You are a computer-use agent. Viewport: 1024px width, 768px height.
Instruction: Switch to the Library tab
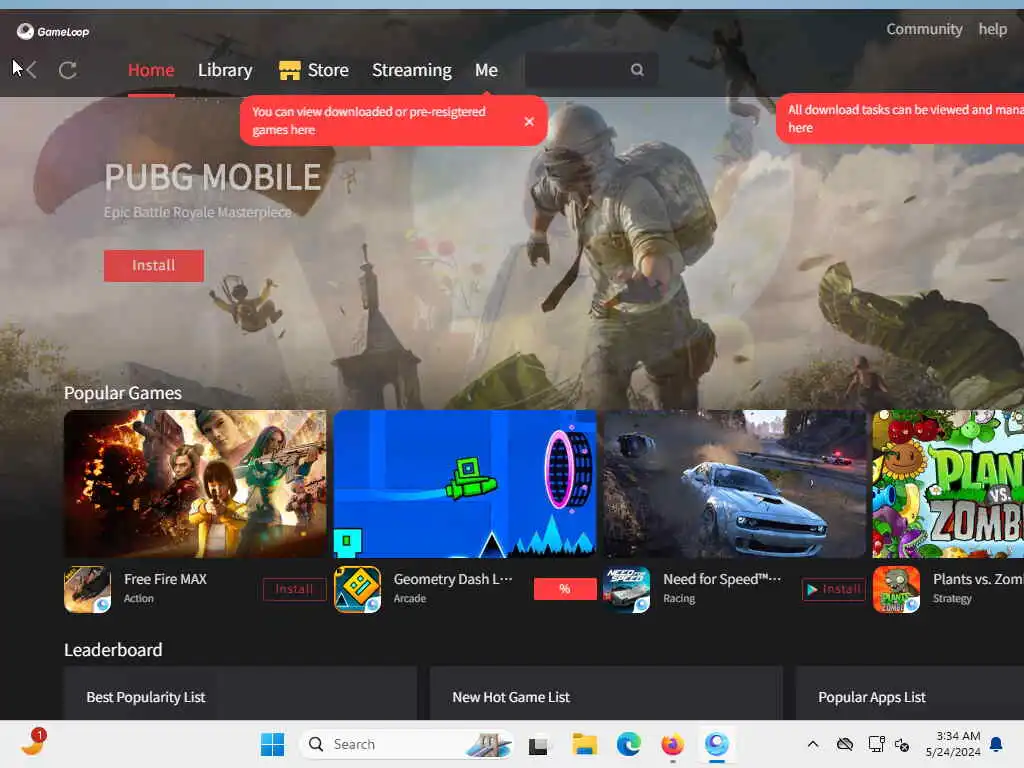[225, 70]
